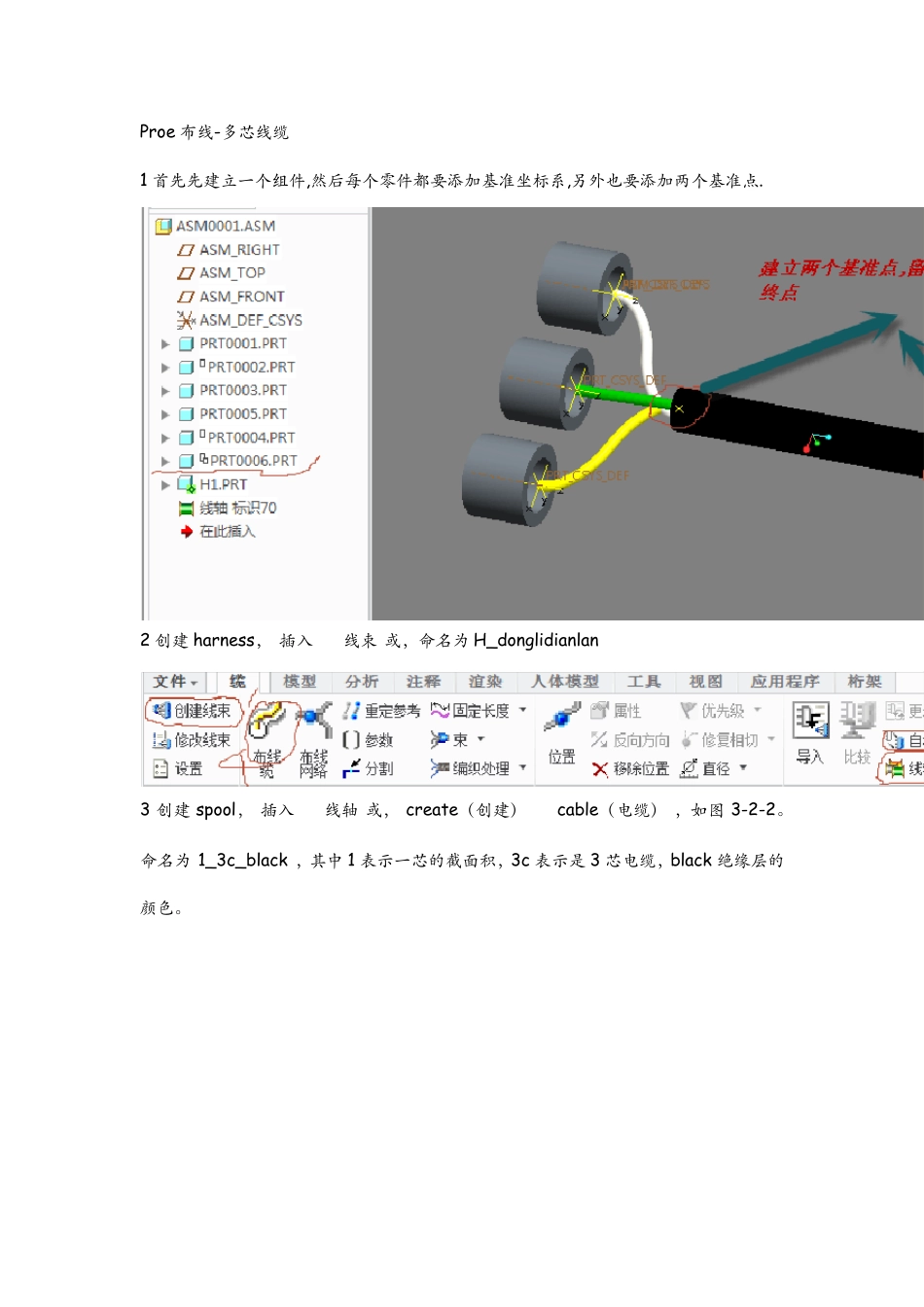Open the 束 dropdown arrow
Screen dimensions: 924x1307
click(x=480, y=739)
